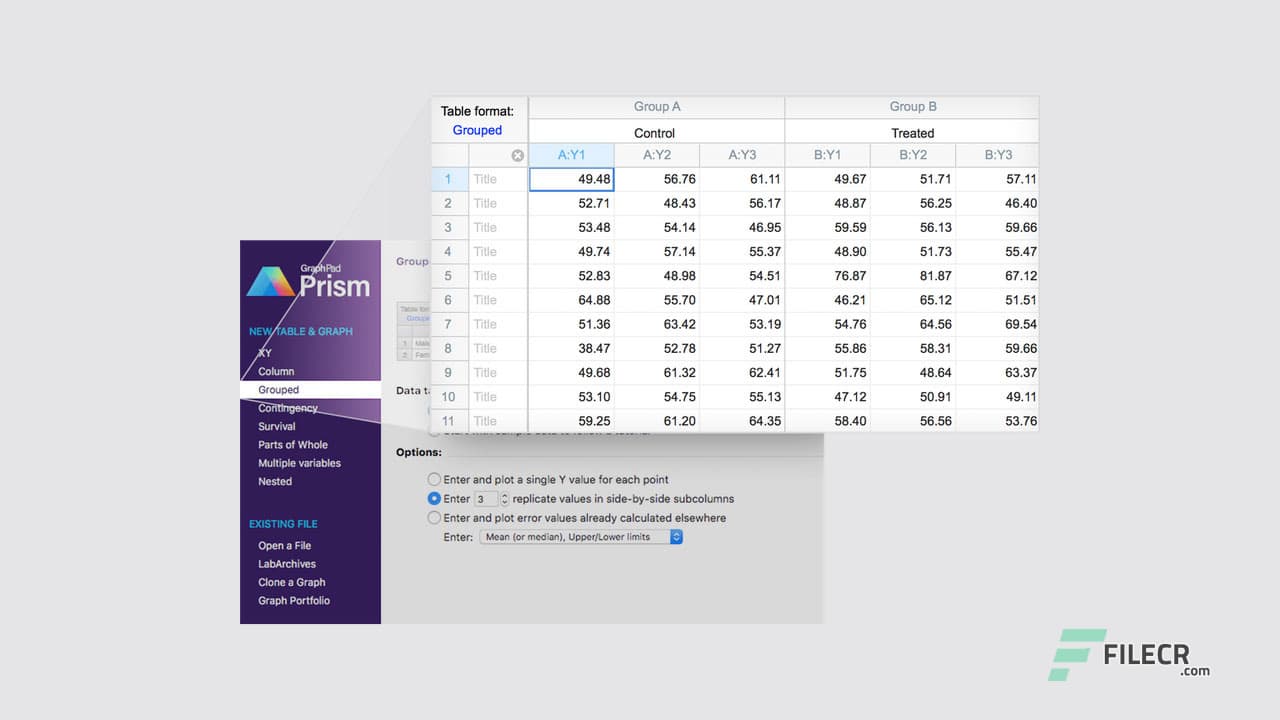Browse the Graph Portfolio
This screenshot has height=720, width=1280.
click(x=293, y=600)
